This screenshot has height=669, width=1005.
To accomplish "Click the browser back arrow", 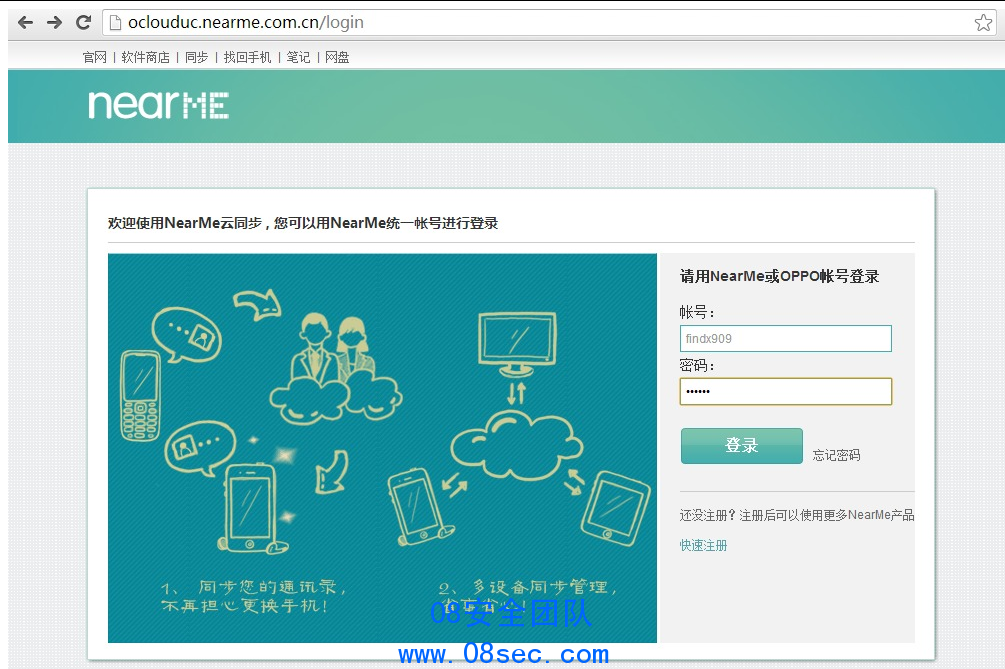I will (25, 22).
